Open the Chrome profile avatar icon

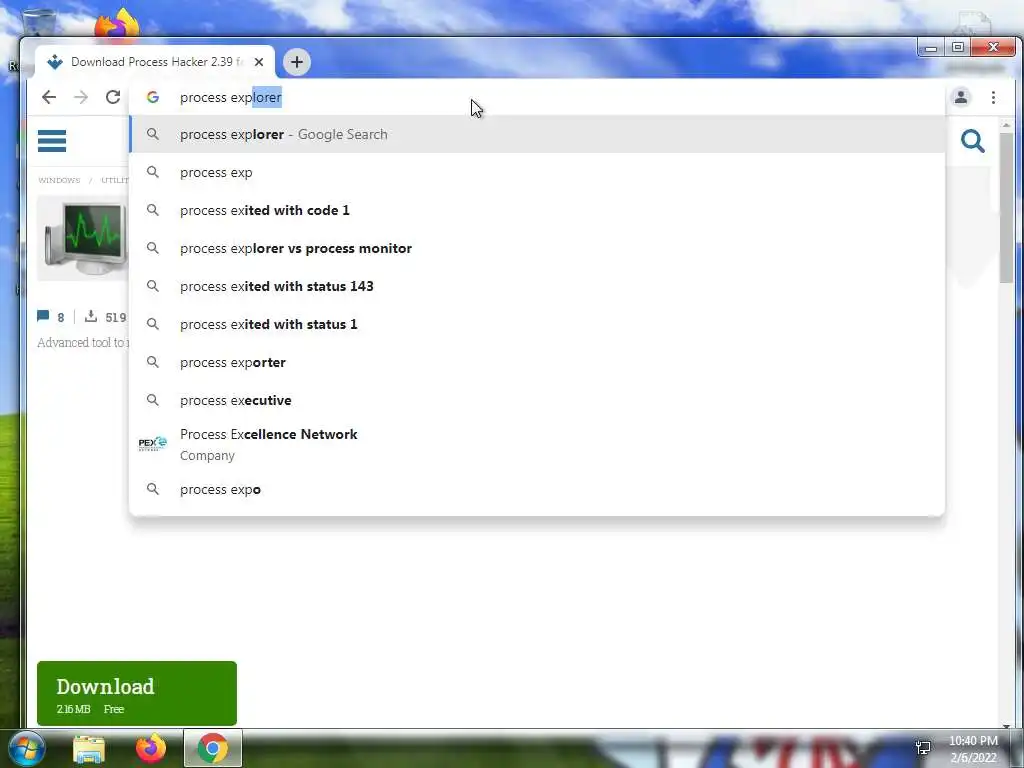pos(961,97)
